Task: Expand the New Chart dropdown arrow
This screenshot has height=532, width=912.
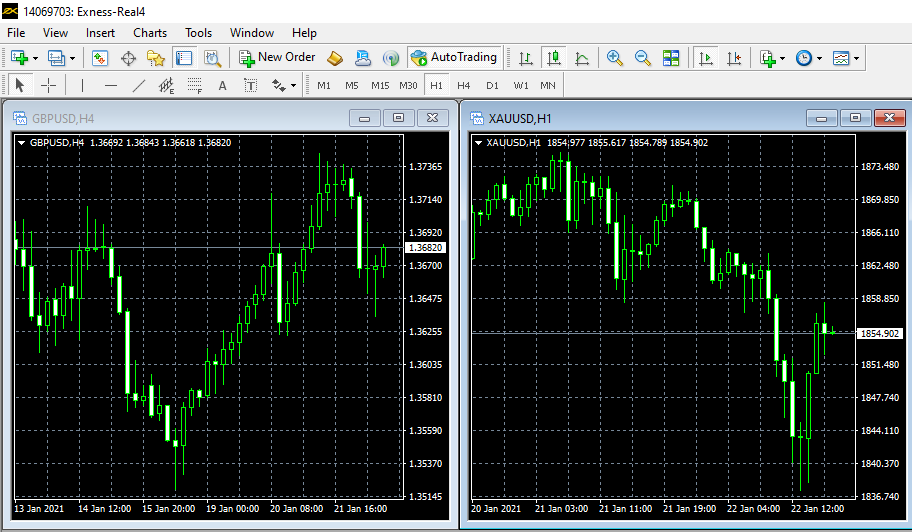Action: point(35,58)
